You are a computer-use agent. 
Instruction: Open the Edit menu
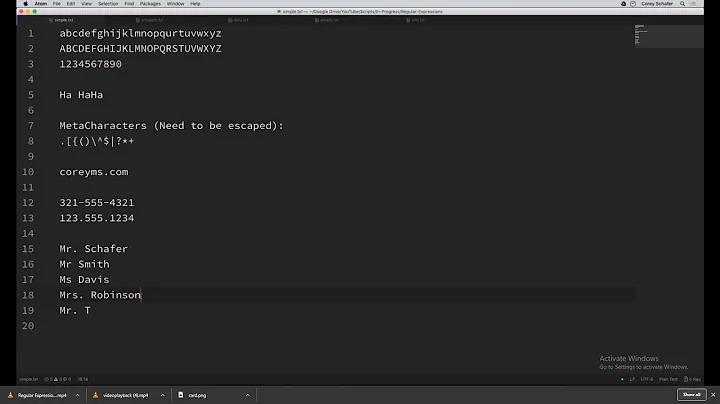(x=71, y=4)
